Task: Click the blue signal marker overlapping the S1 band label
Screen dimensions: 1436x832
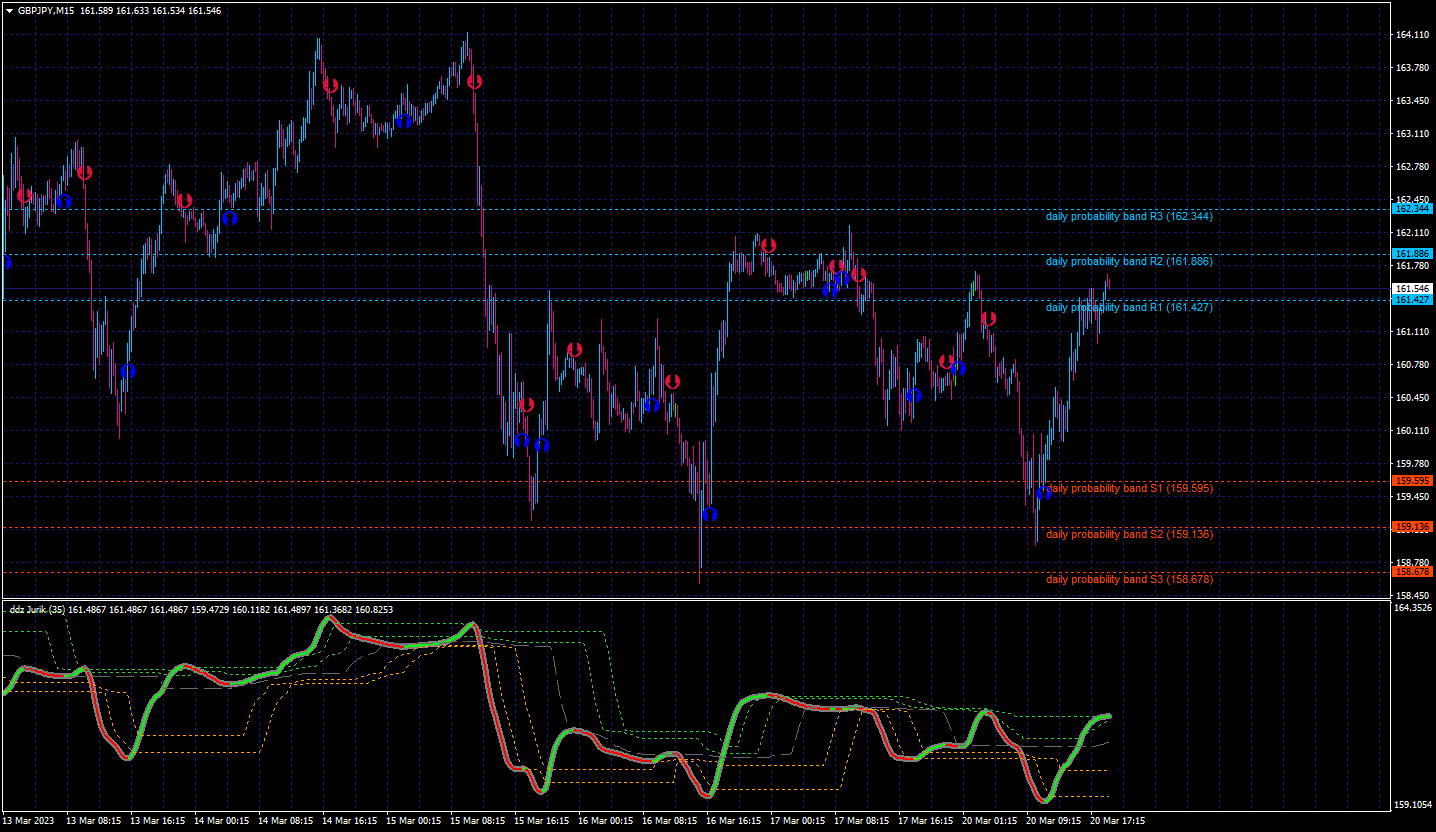Action: pos(1044,493)
